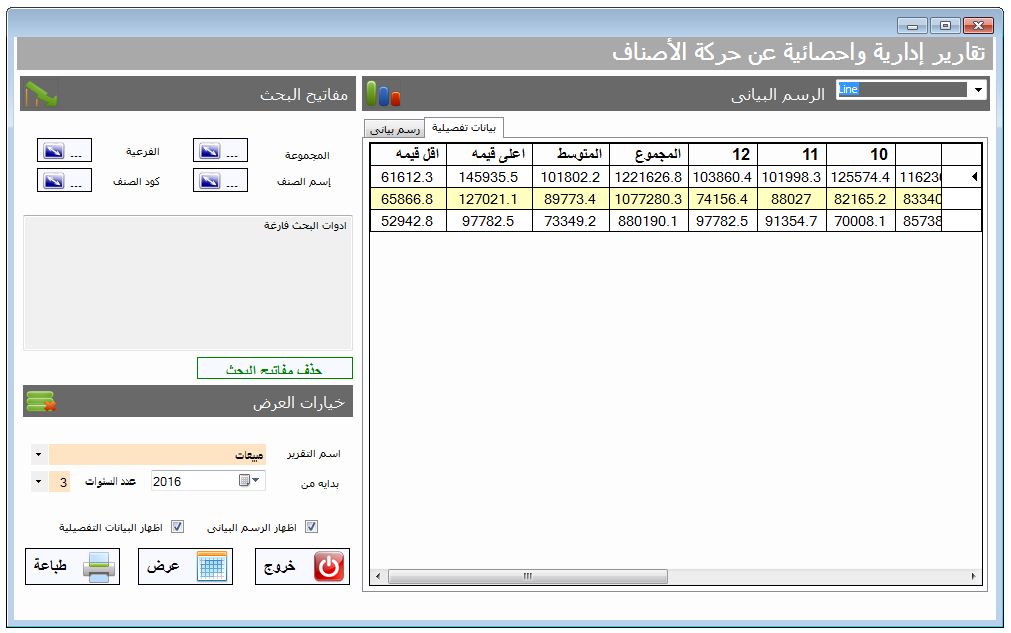
Task: Select the بيانات تفصيلية tab
Action: (463, 127)
